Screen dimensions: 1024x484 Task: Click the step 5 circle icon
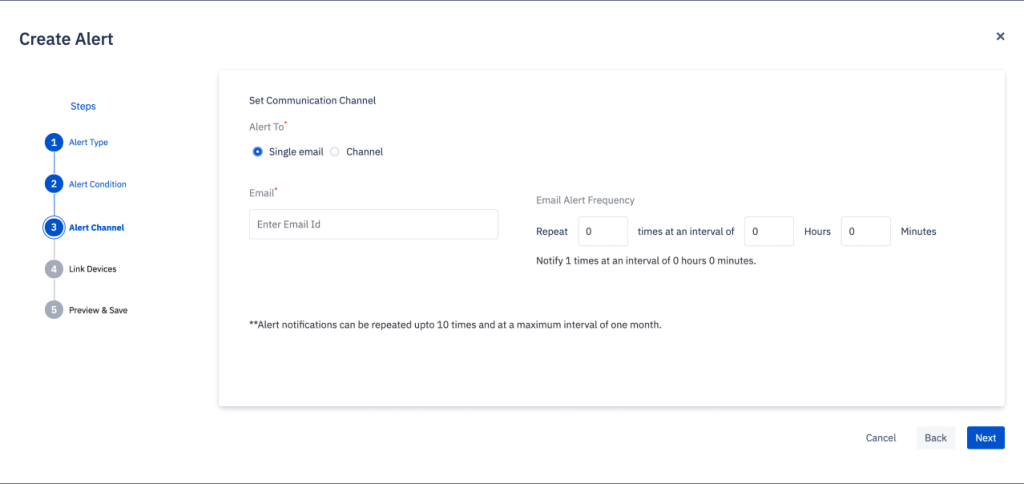coord(54,310)
